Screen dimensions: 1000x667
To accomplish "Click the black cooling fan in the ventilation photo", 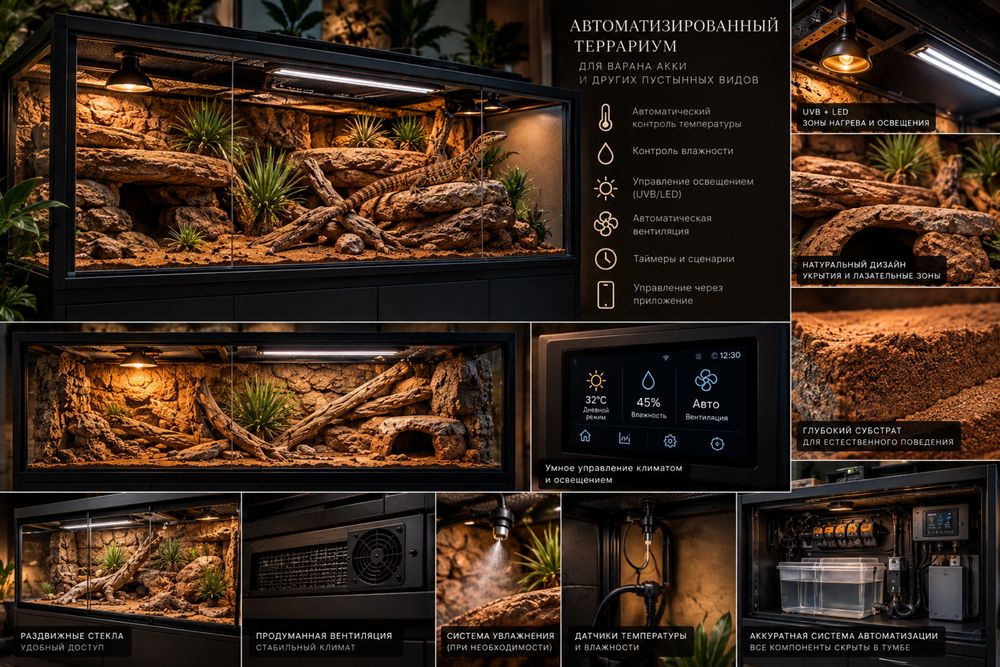I will click(x=377, y=555).
